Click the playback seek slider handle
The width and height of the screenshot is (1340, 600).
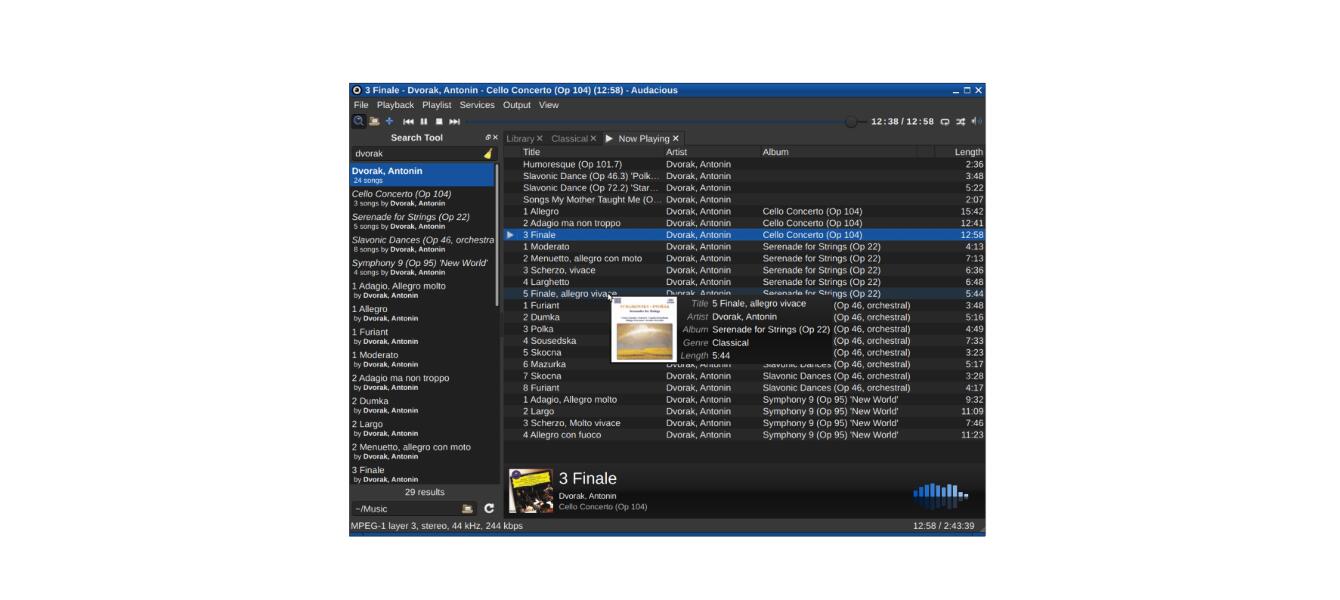[851, 122]
